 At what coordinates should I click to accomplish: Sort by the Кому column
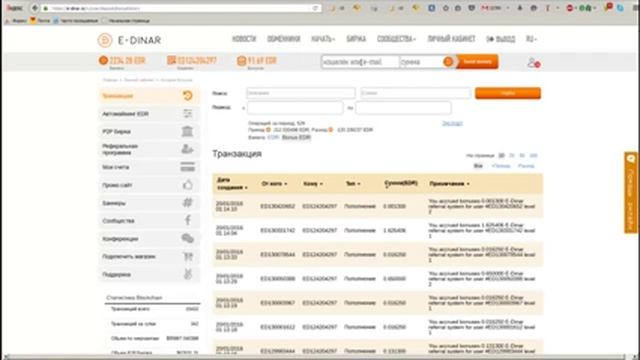[313, 184]
